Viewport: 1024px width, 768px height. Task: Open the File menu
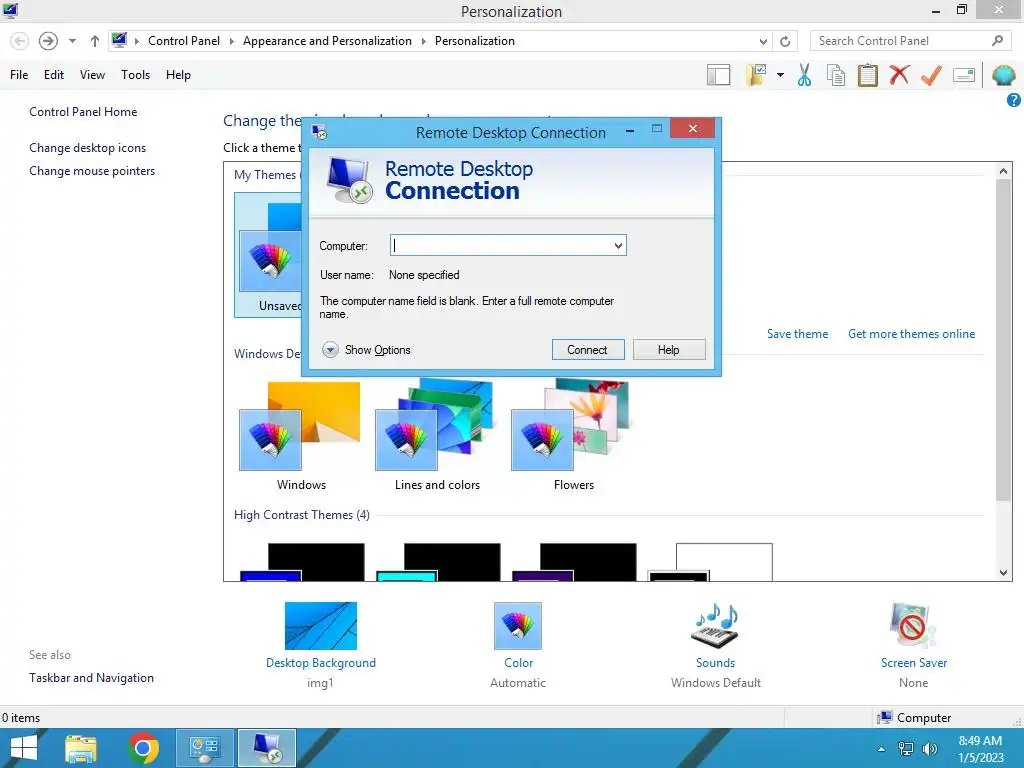(19, 74)
